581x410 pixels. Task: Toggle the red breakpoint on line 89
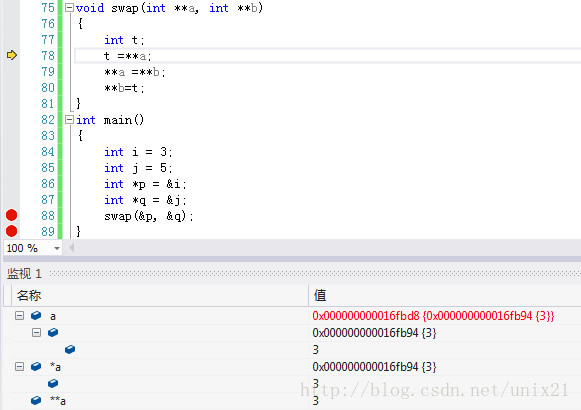point(11,231)
